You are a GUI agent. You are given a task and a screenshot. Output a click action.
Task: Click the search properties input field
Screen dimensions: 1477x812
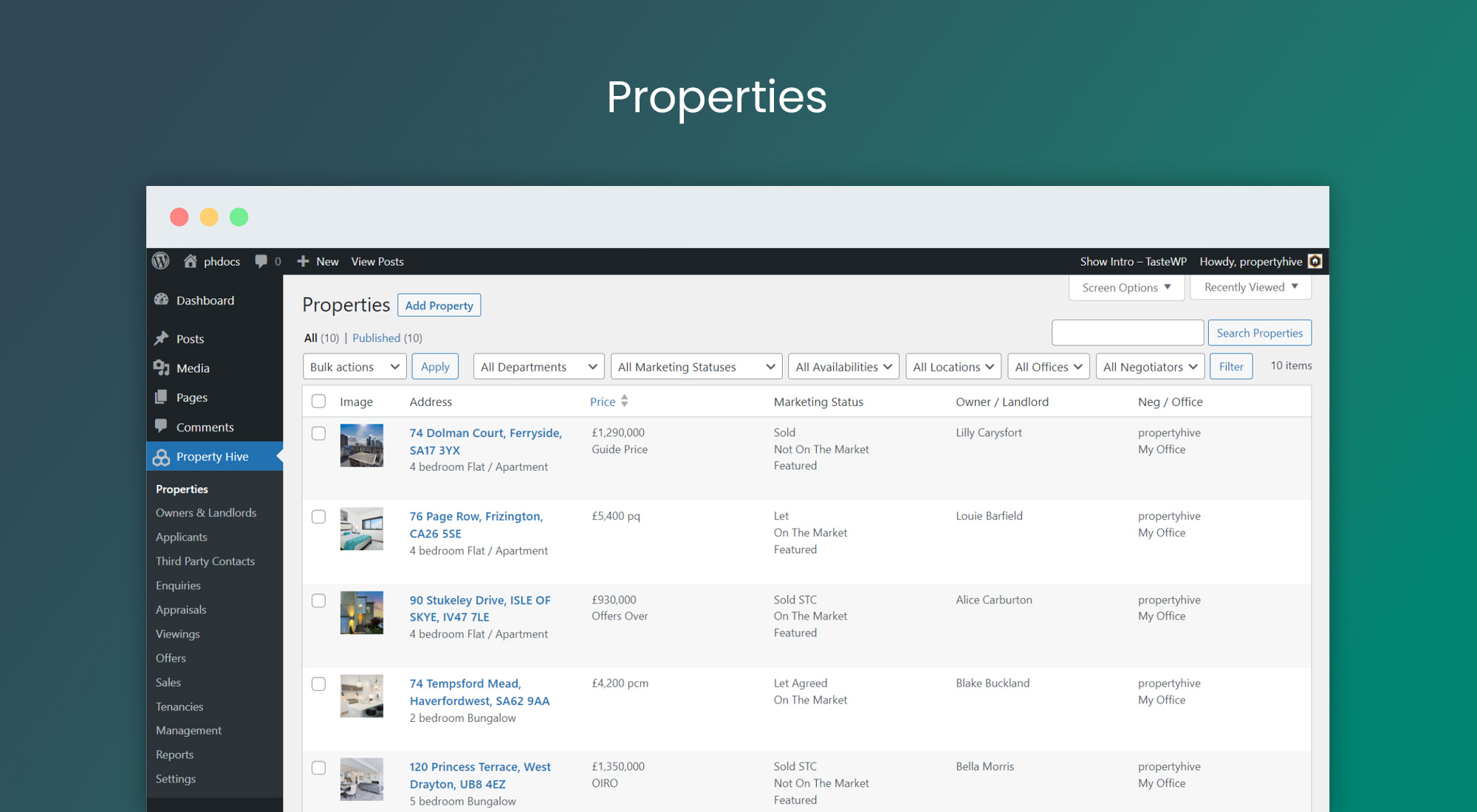click(x=1127, y=332)
